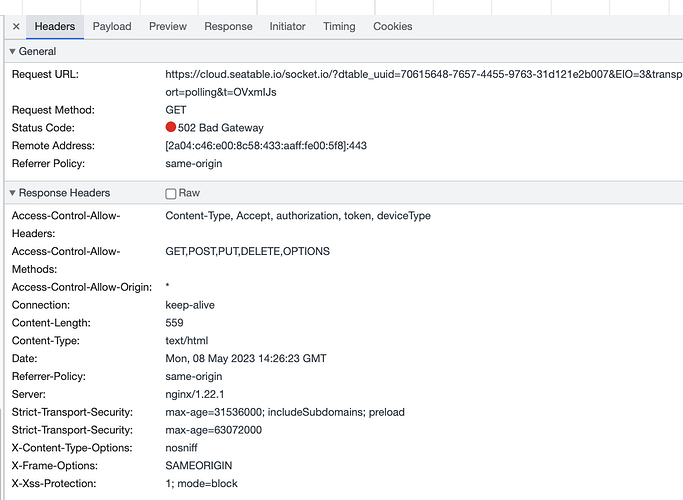Open the Initiator tab
Screen dimensions: 683x500
(x=287, y=27)
